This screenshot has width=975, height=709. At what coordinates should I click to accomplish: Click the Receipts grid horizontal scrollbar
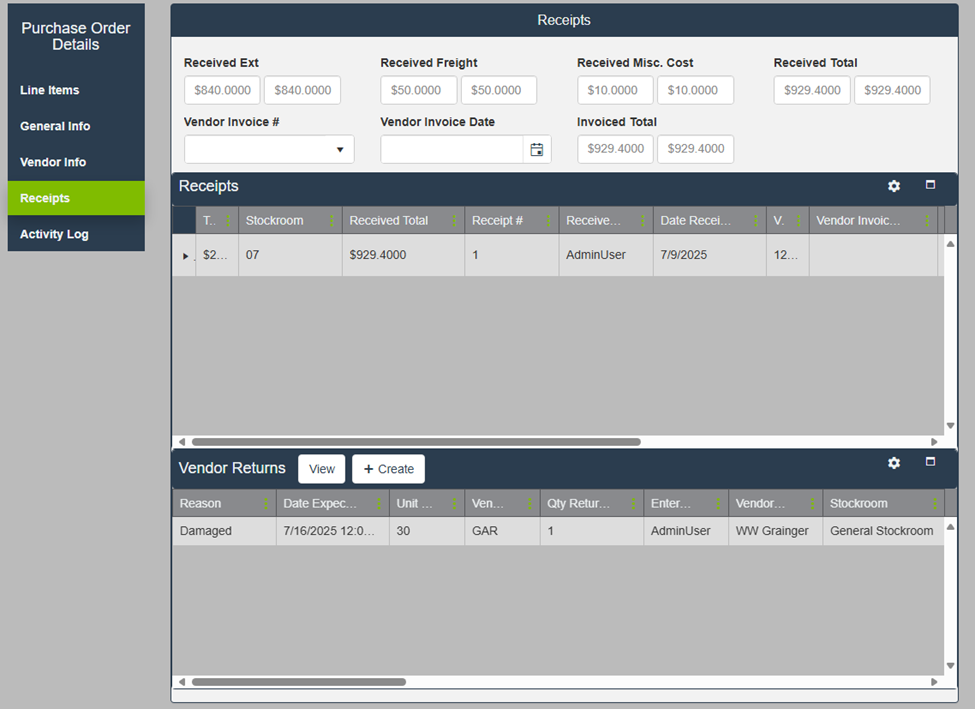click(x=415, y=441)
